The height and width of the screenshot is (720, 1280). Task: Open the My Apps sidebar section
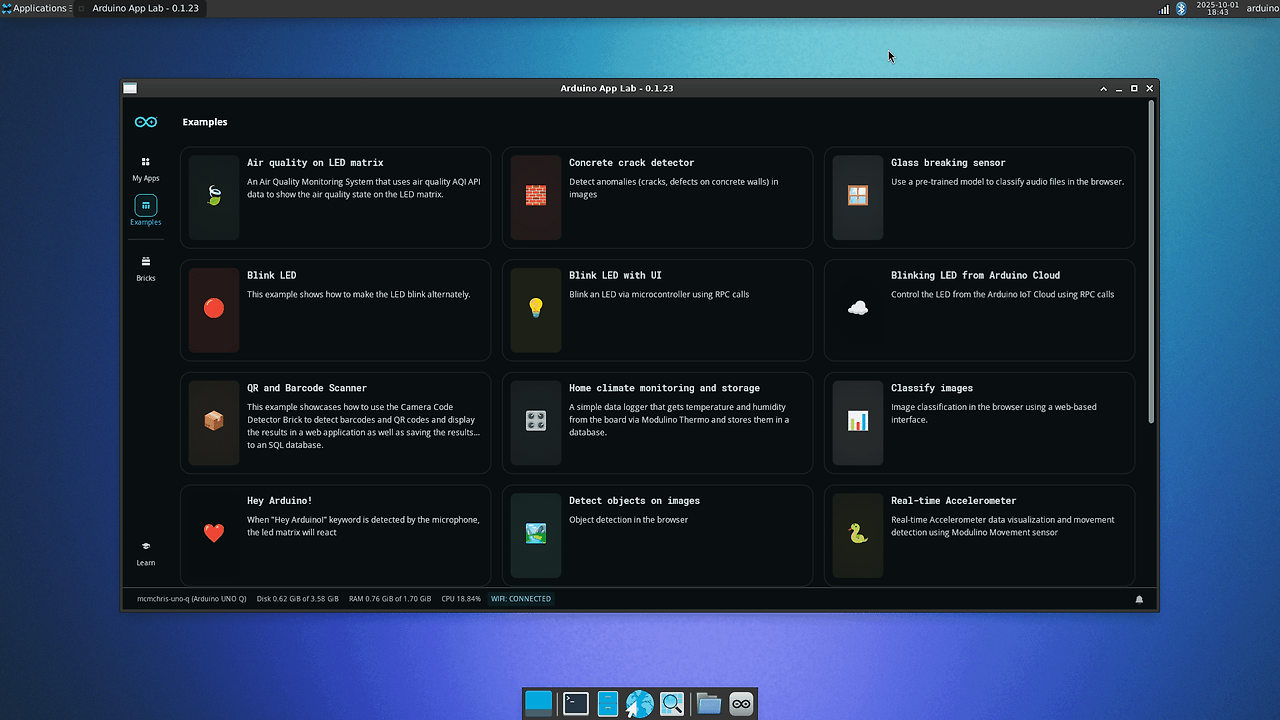point(146,168)
